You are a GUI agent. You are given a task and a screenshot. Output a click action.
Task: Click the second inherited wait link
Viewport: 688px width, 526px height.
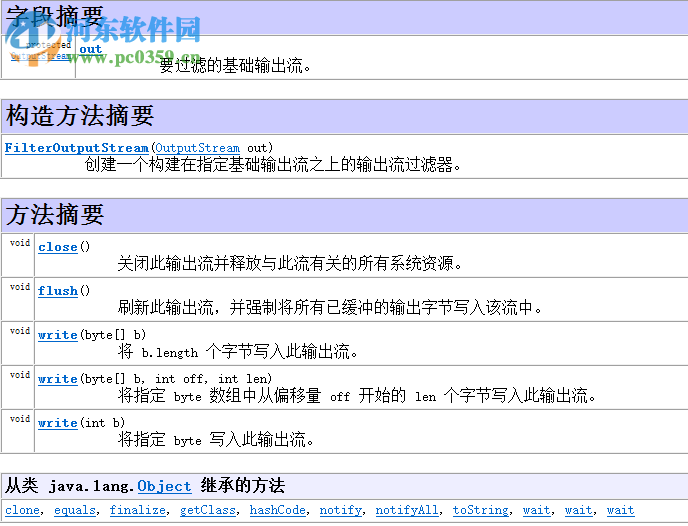click(x=579, y=510)
